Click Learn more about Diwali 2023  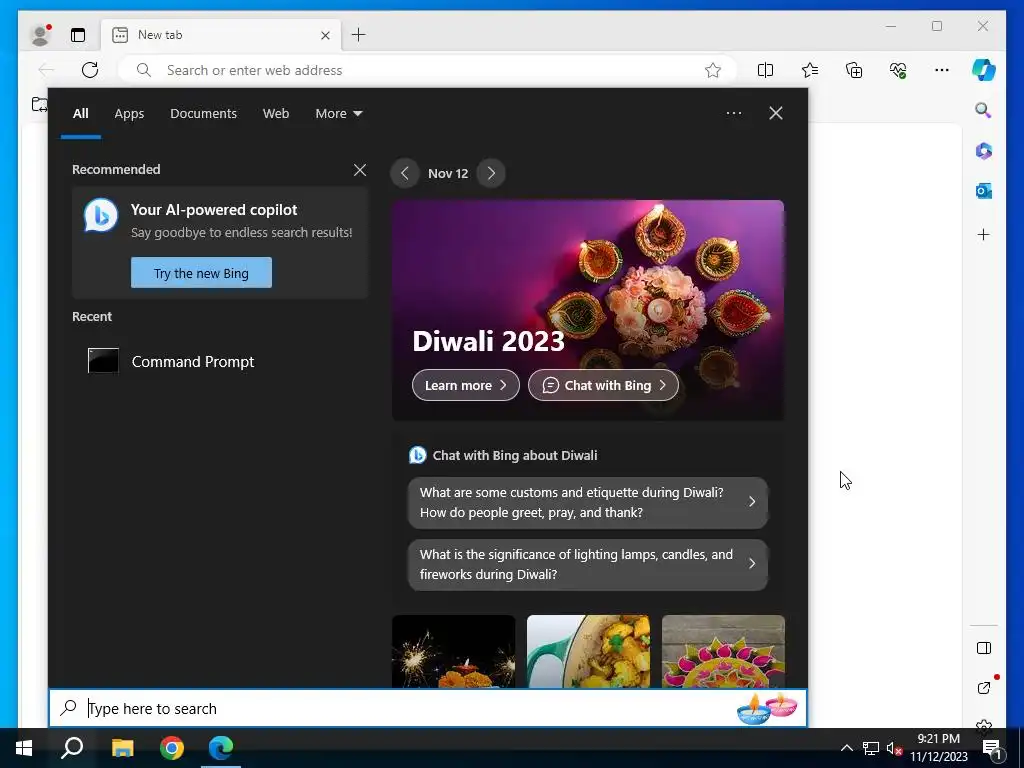coord(466,385)
